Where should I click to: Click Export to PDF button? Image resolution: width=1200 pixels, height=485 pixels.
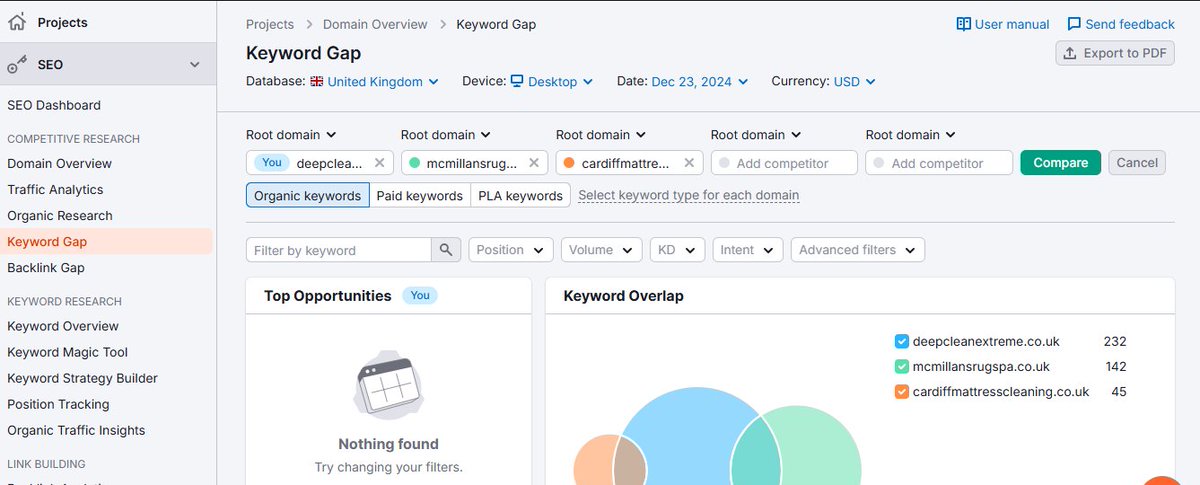(x=1115, y=53)
